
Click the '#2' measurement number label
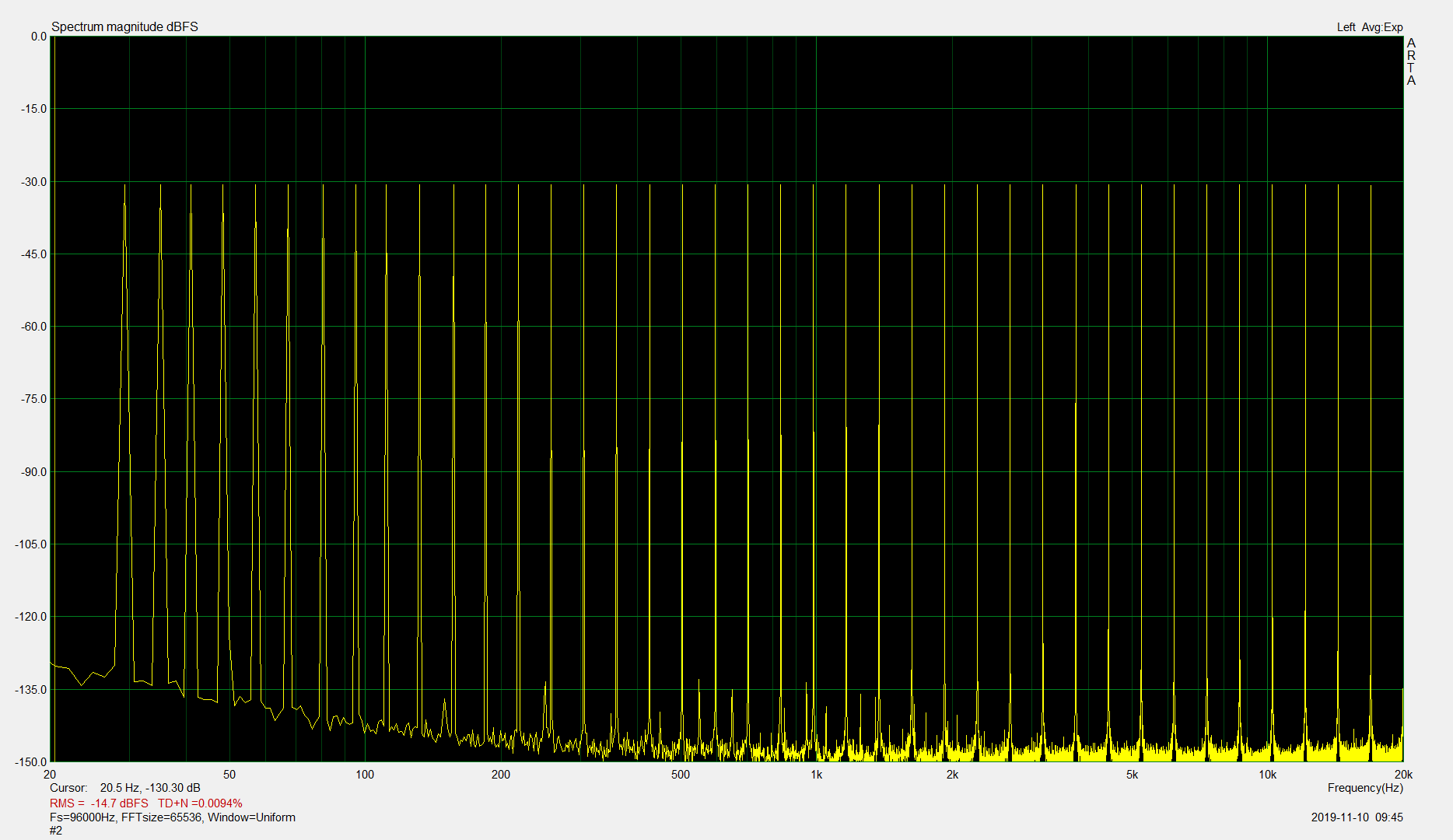(x=56, y=831)
